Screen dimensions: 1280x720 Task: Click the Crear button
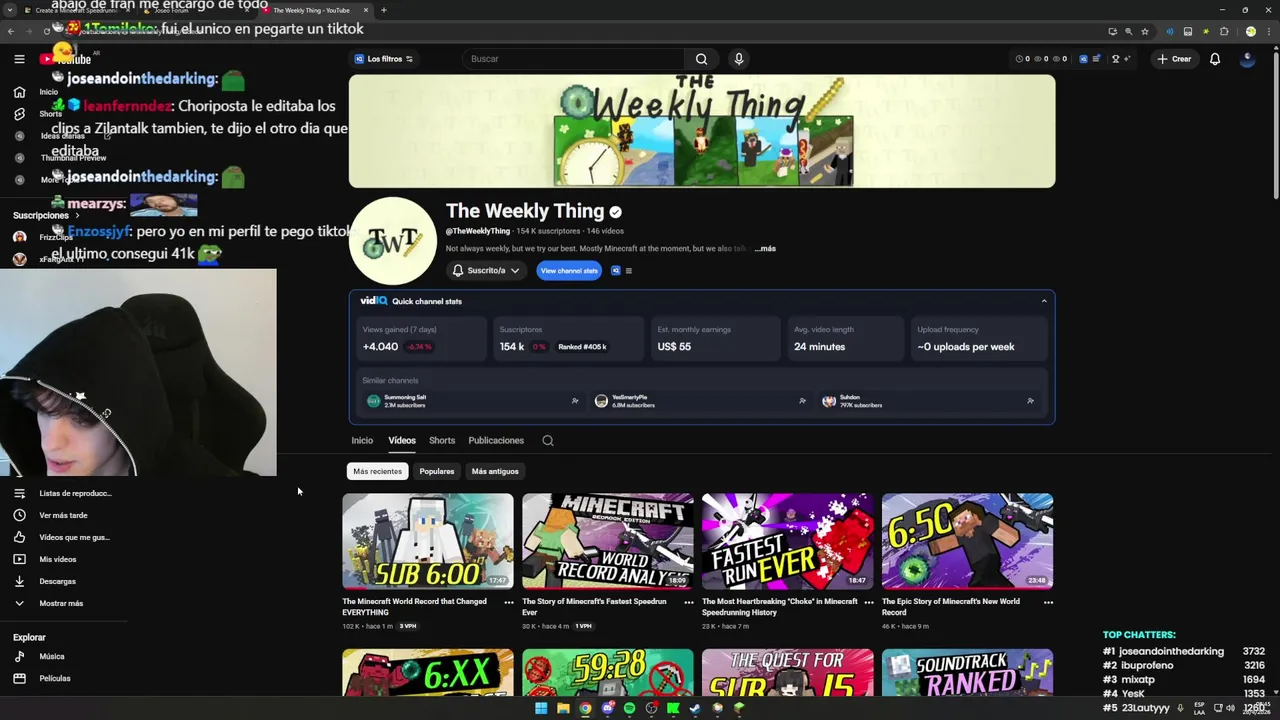(x=1174, y=59)
